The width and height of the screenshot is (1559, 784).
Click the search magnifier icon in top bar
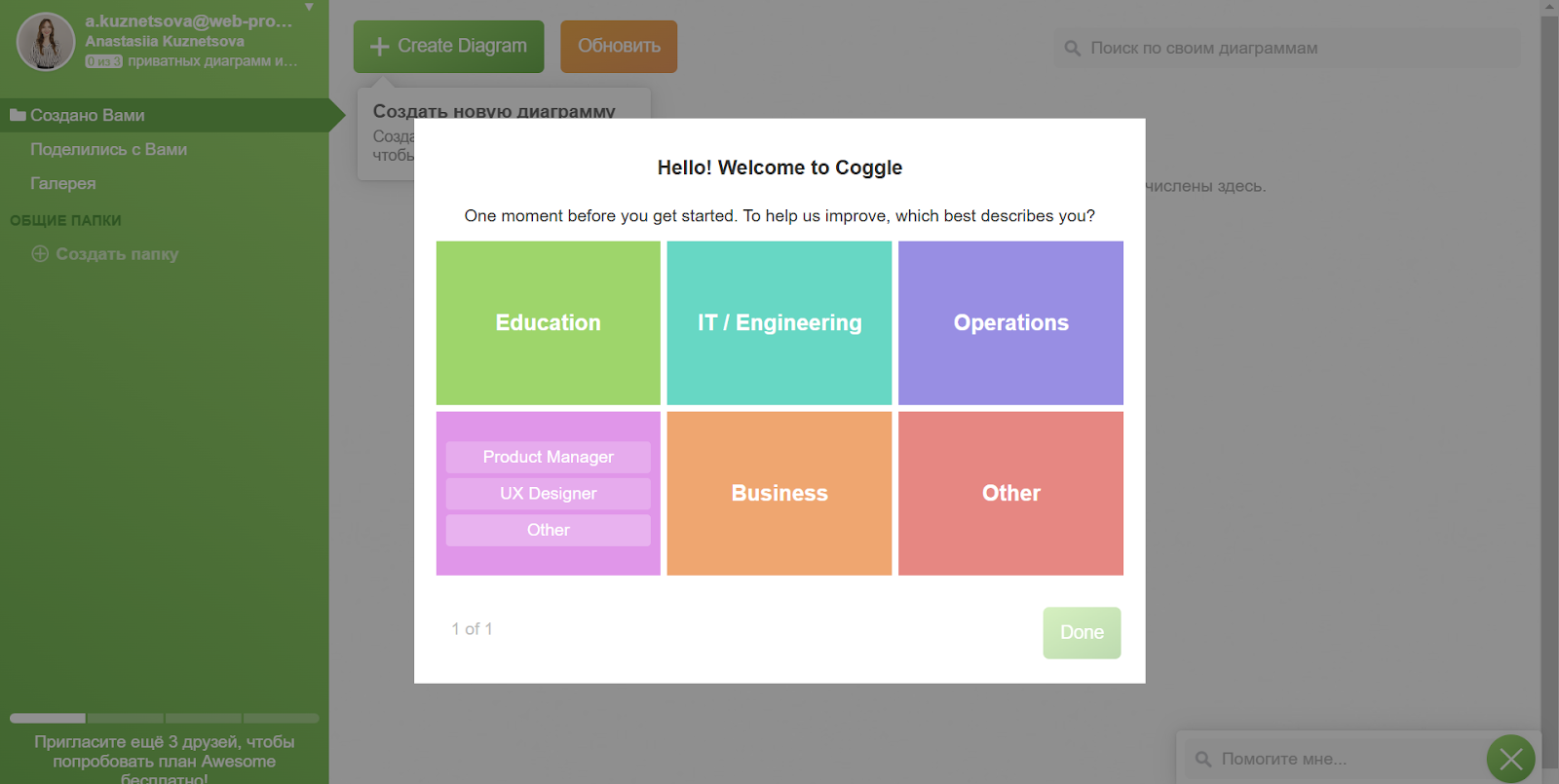click(1072, 49)
